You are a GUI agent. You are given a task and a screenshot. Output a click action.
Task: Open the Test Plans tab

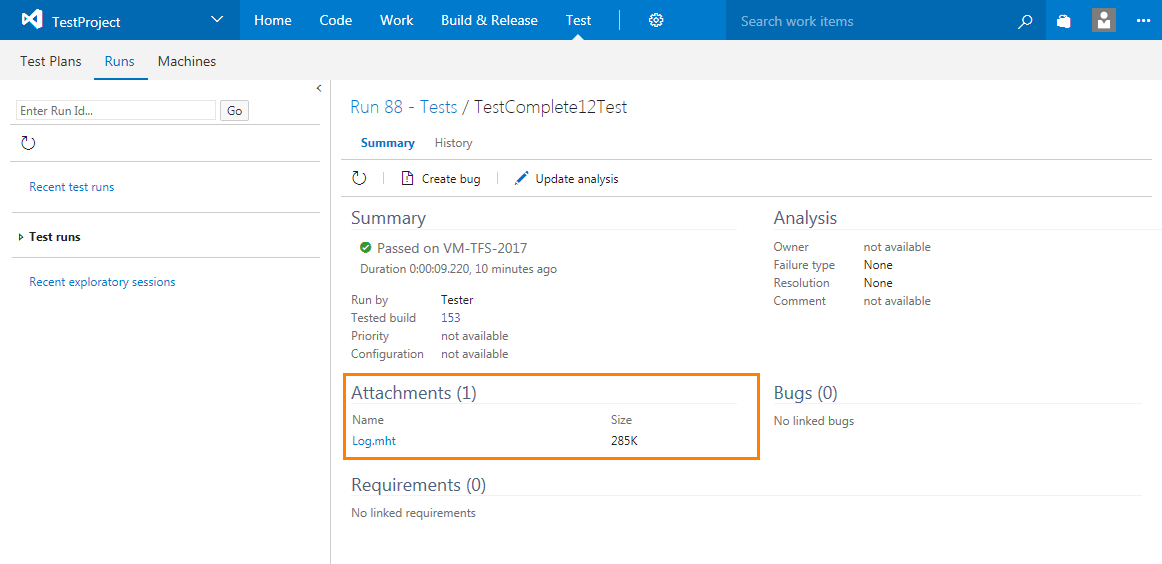coord(51,61)
